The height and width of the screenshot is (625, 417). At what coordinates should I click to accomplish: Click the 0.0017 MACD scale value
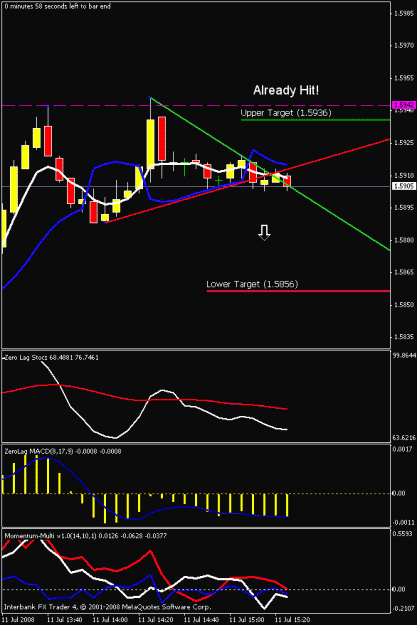click(403, 449)
